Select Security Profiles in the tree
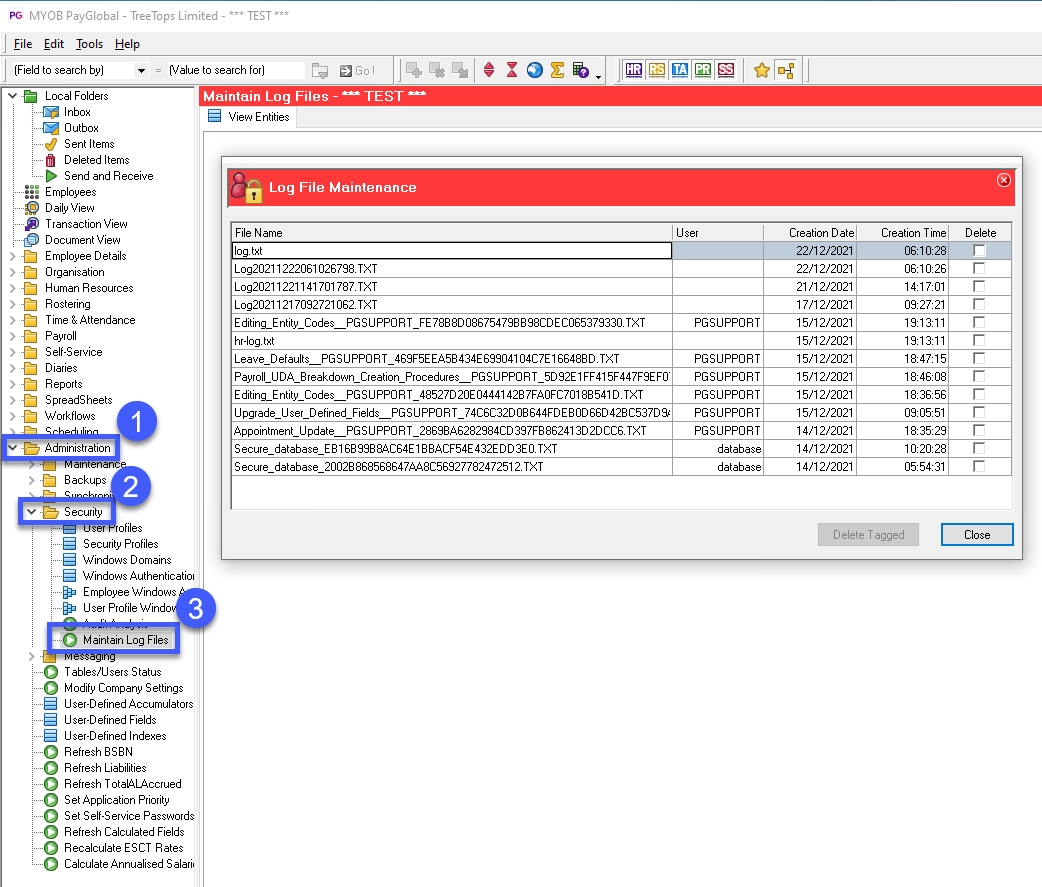Image resolution: width=1042 pixels, height=887 pixels. (120, 544)
